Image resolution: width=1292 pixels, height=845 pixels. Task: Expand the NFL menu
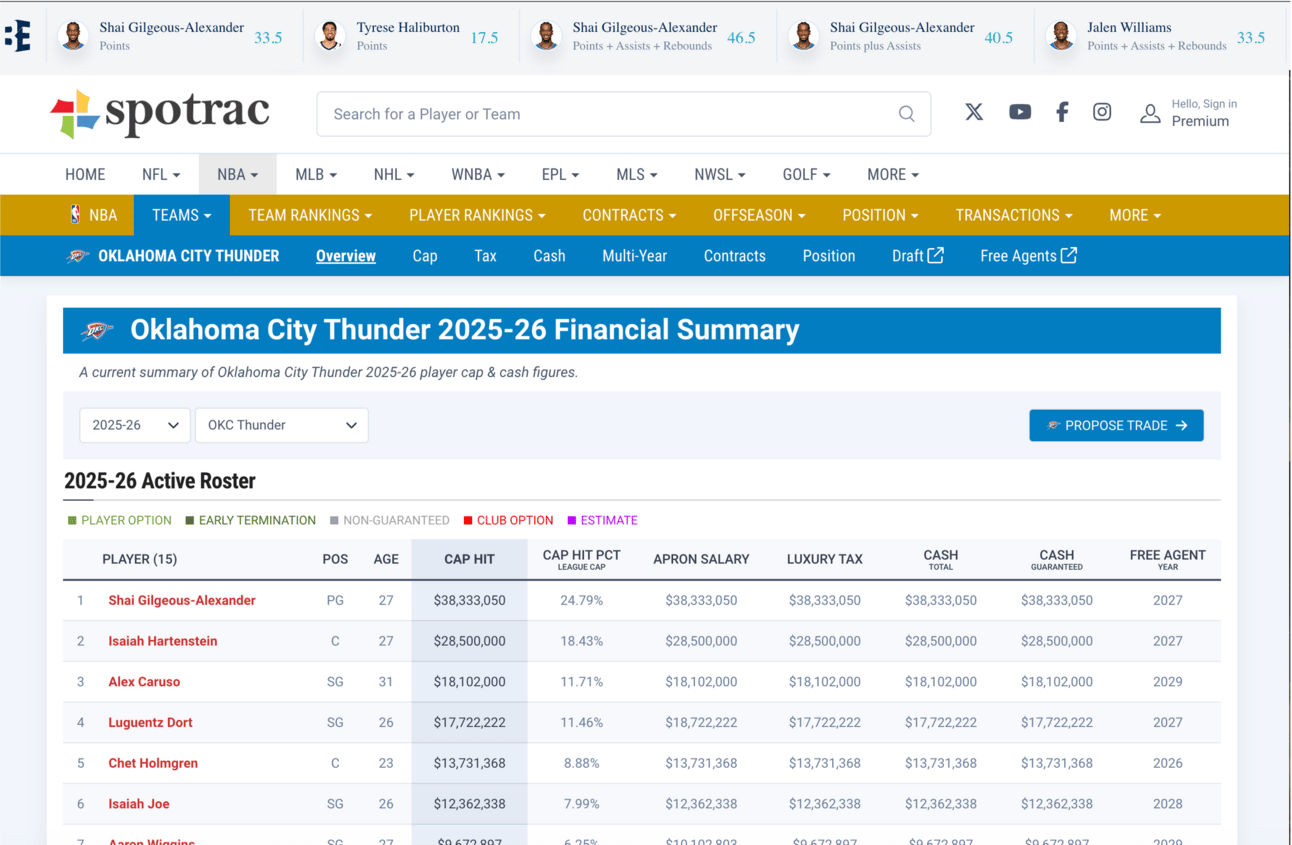pos(161,174)
